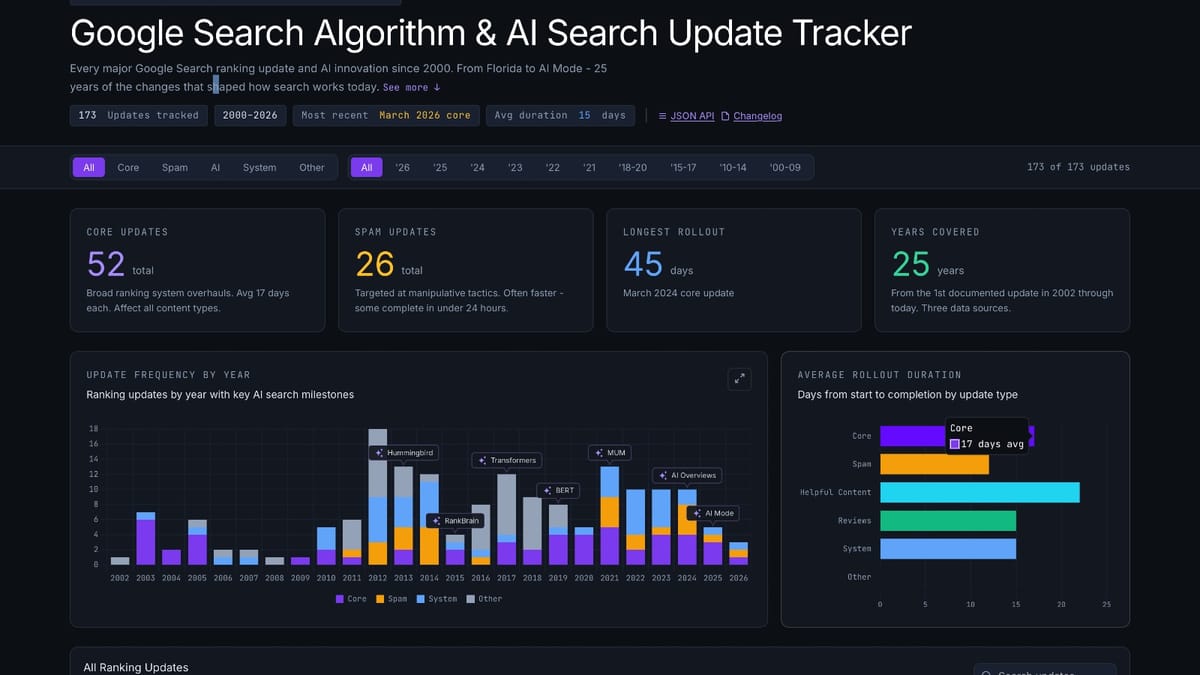Hide the System legend series
This screenshot has height=675, width=1200.
436,599
